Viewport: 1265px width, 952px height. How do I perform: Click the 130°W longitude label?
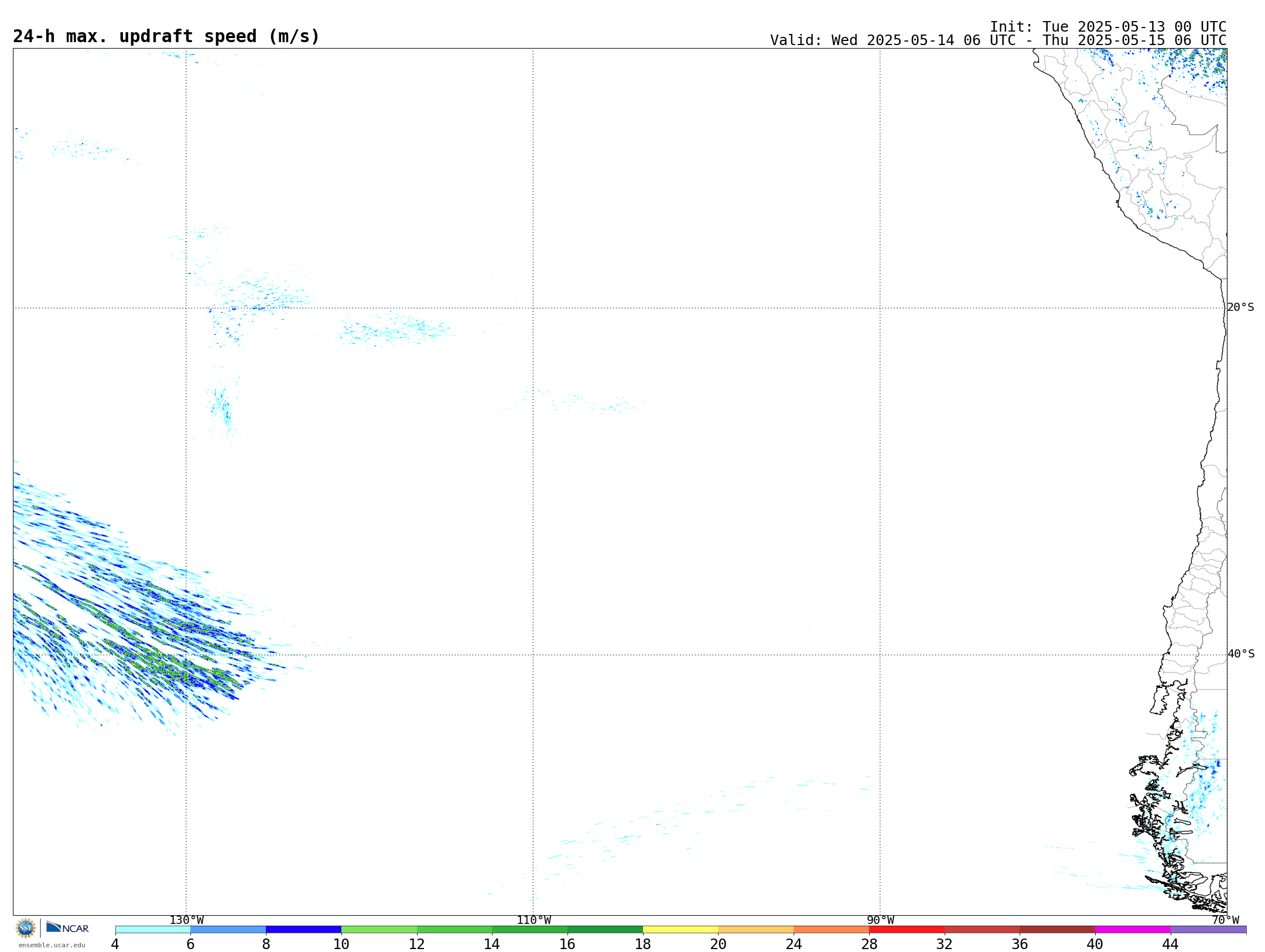pos(187,920)
